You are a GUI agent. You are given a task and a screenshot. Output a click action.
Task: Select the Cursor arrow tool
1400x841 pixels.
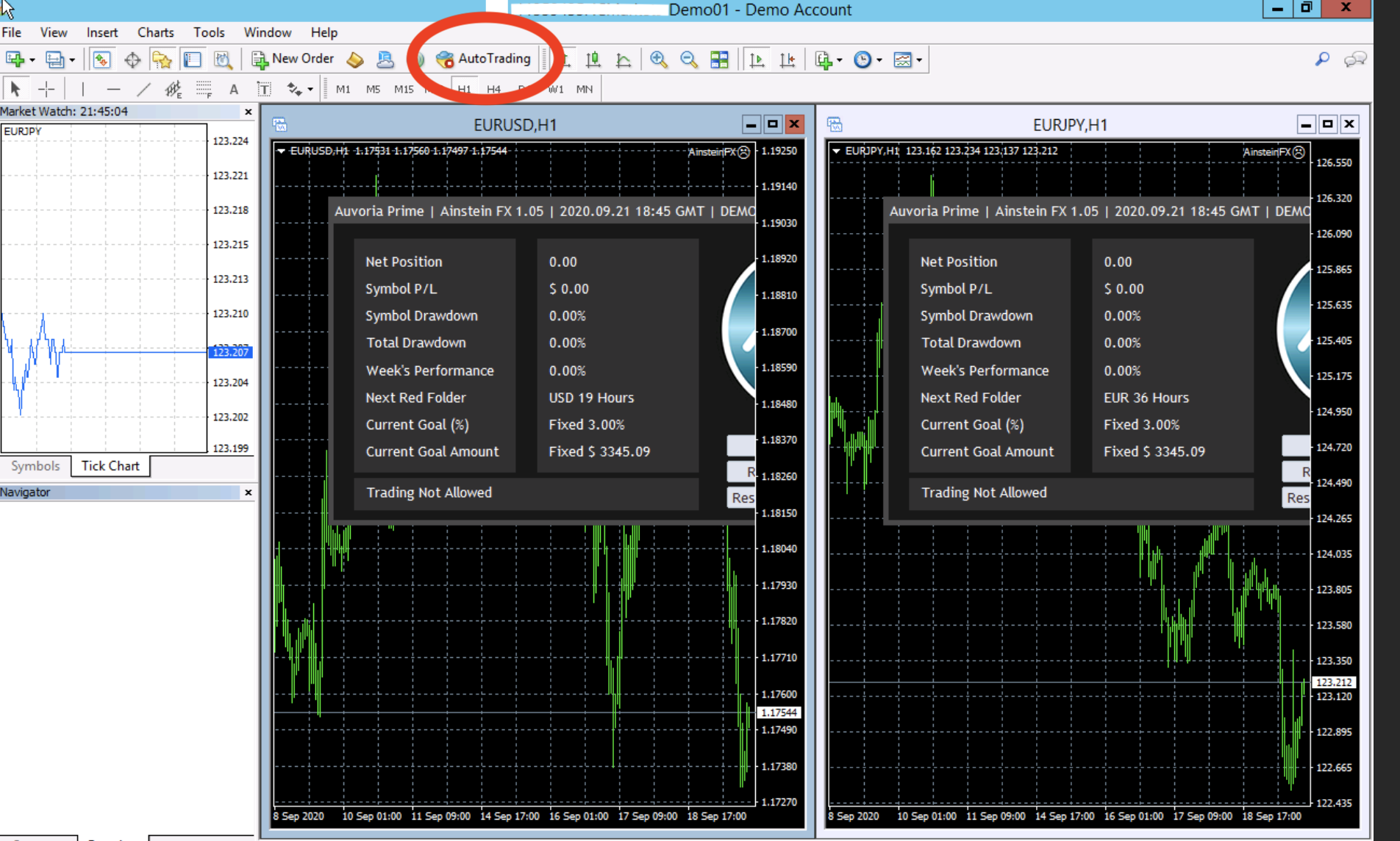[x=15, y=89]
